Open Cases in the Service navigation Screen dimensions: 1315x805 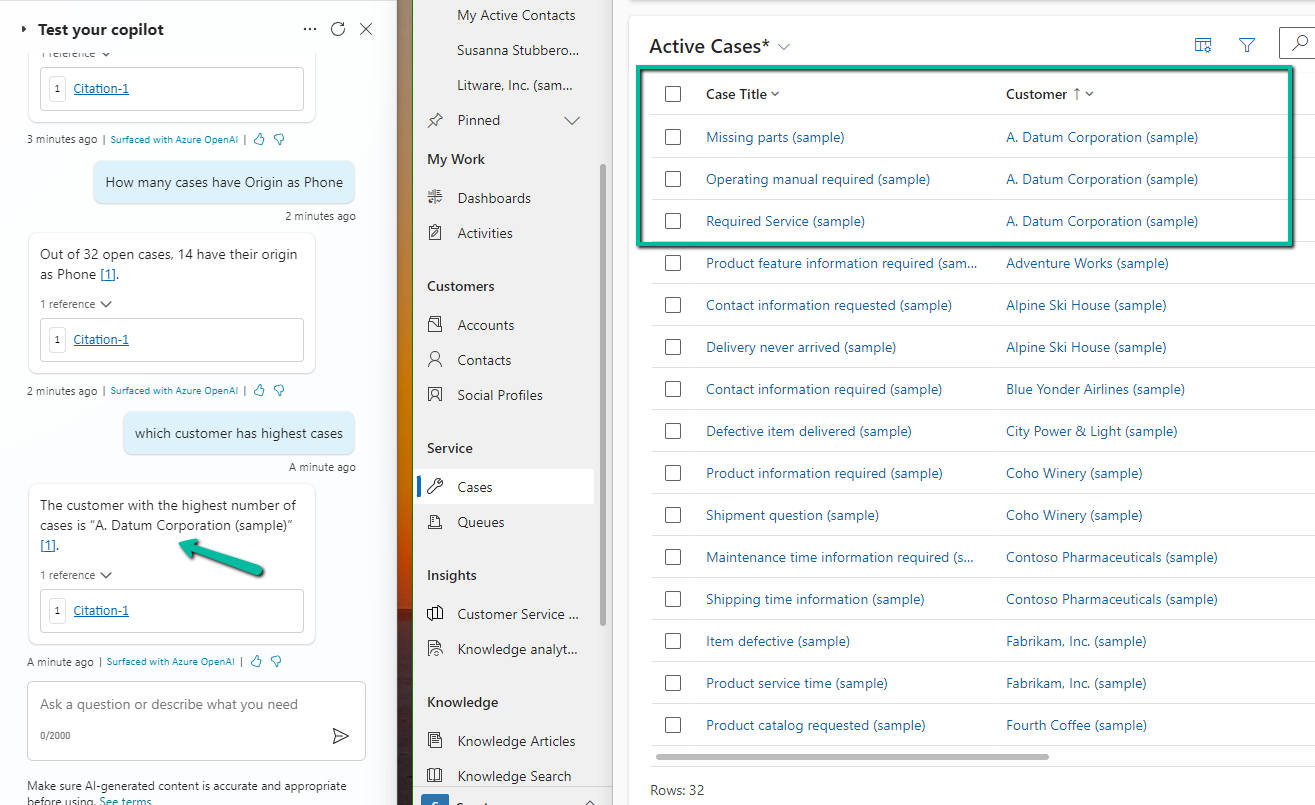(x=474, y=487)
